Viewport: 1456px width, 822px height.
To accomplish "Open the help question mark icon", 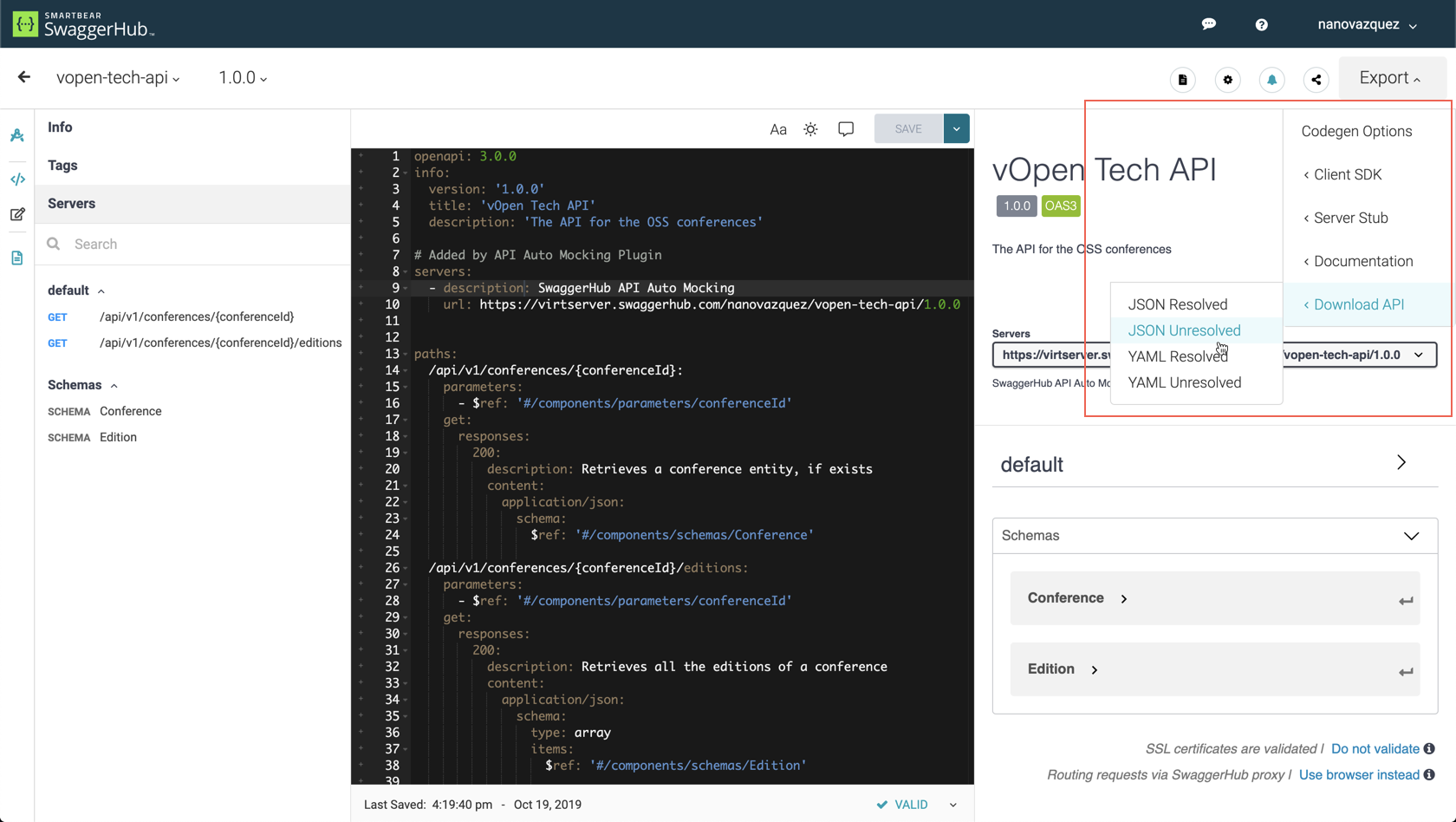I will coord(1262,24).
